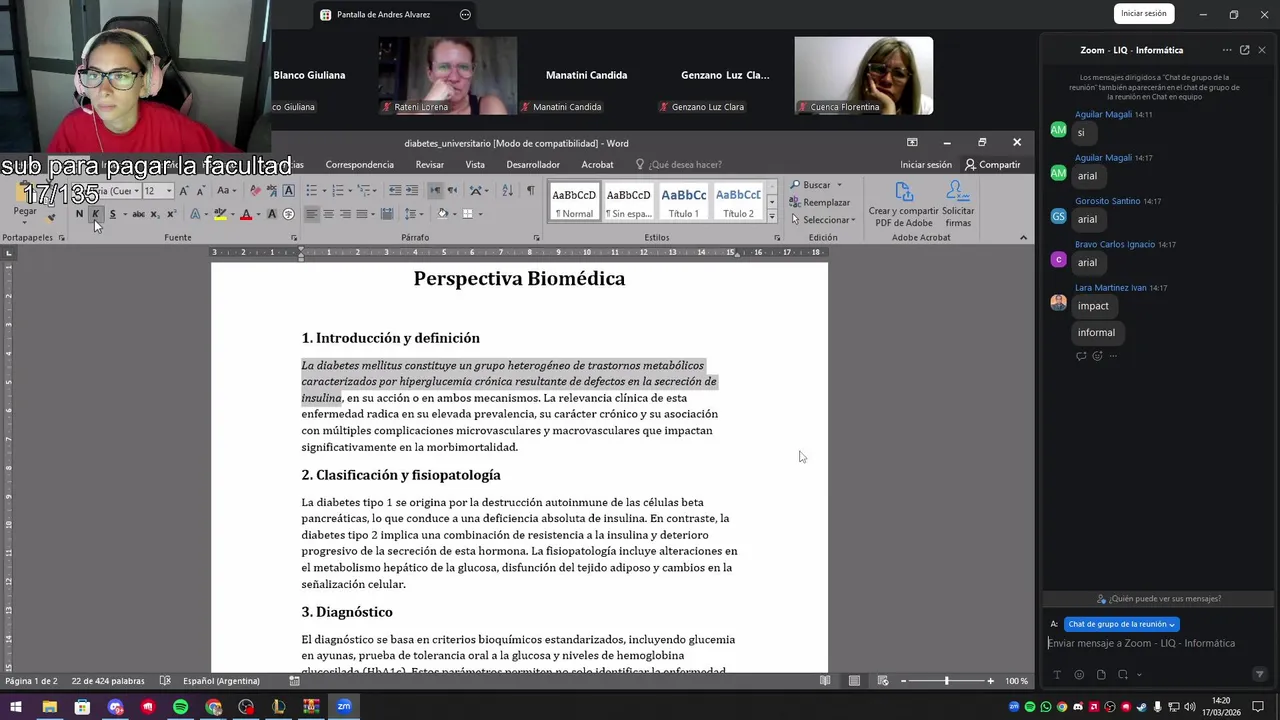Toggle bold (N) formatting button
The height and width of the screenshot is (720, 1280).
point(80,214)
